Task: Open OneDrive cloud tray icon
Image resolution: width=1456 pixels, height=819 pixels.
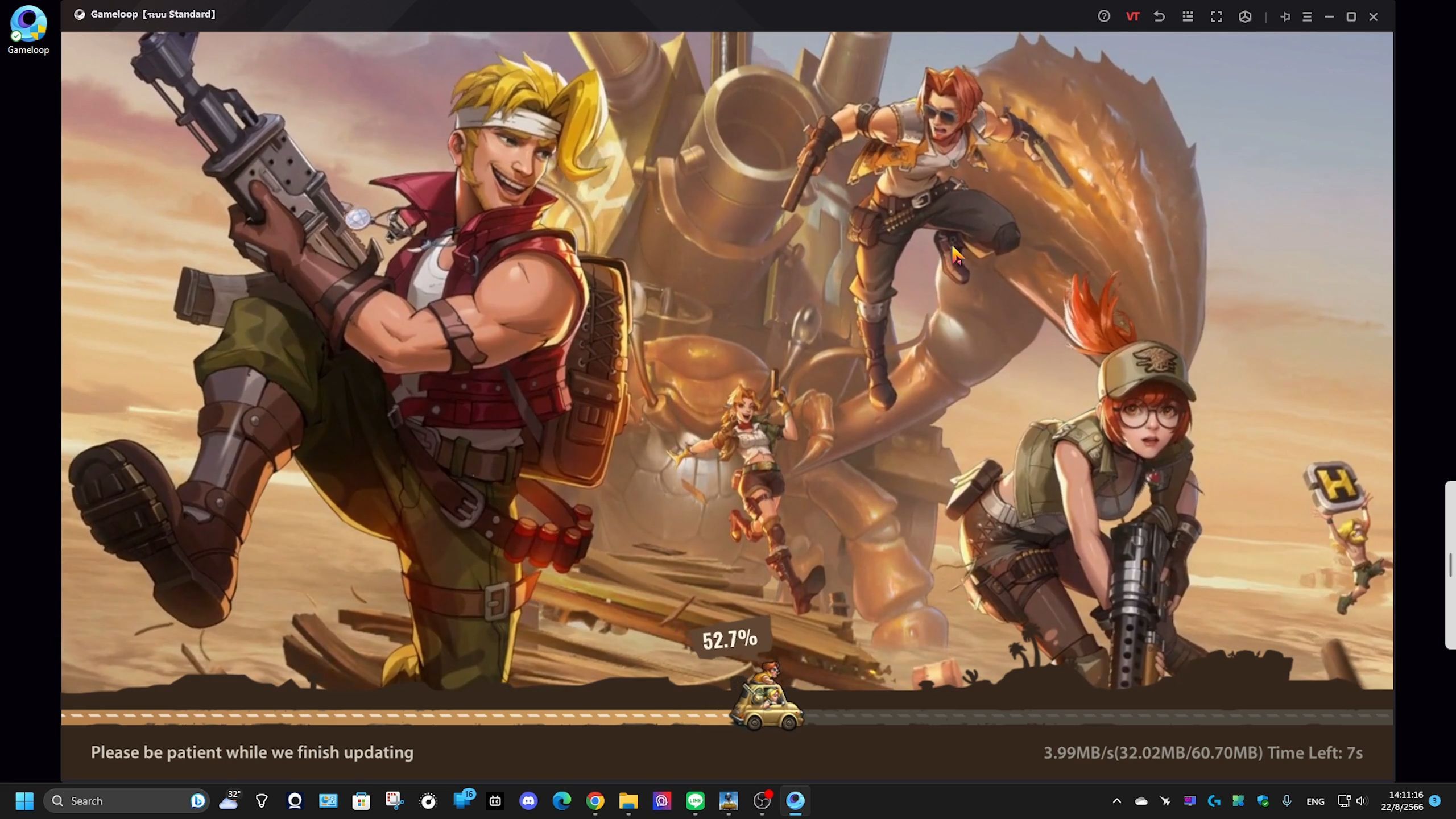Action: click(x=1141, y=801)
